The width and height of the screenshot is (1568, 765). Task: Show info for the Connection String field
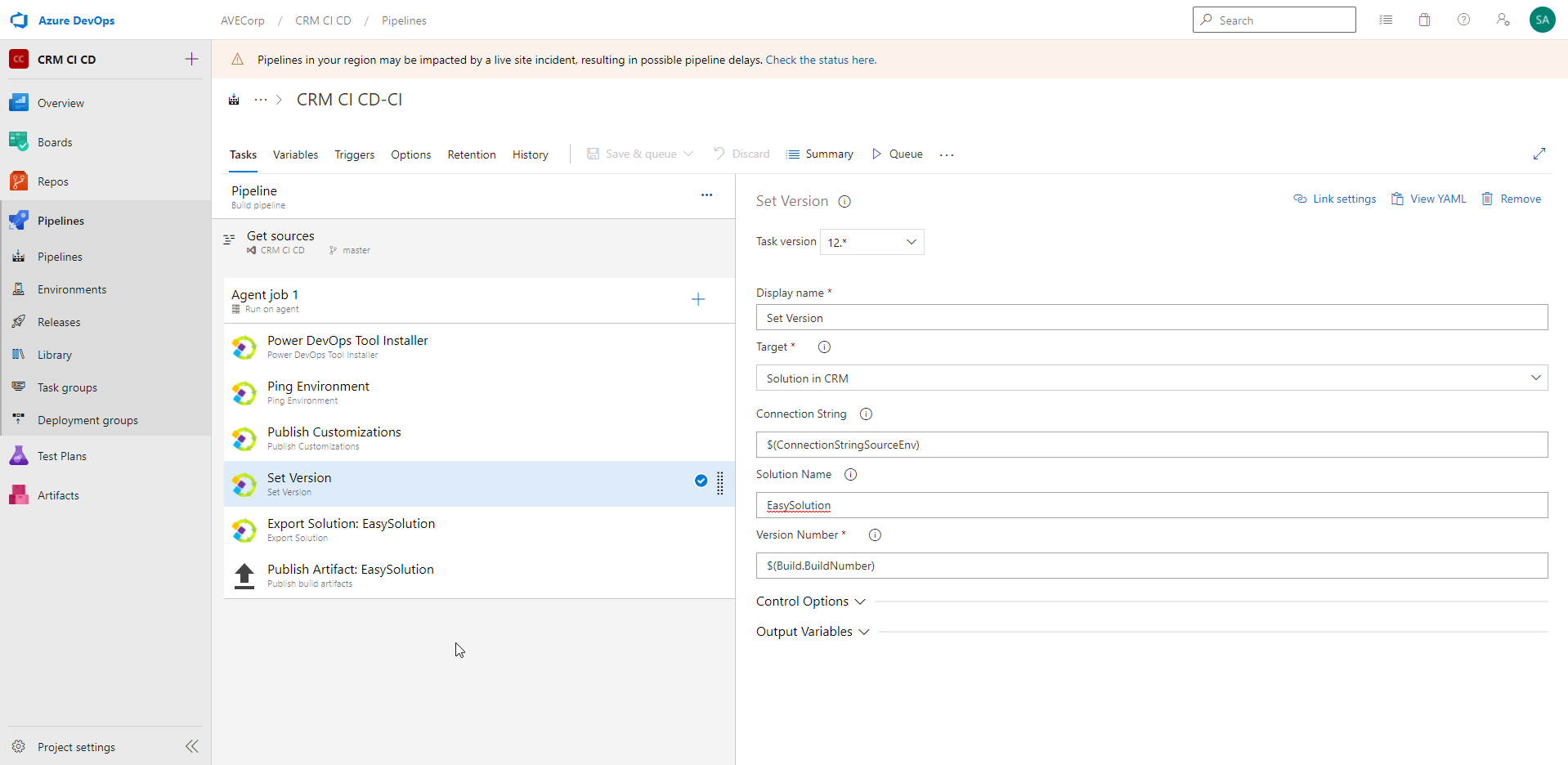866,414
